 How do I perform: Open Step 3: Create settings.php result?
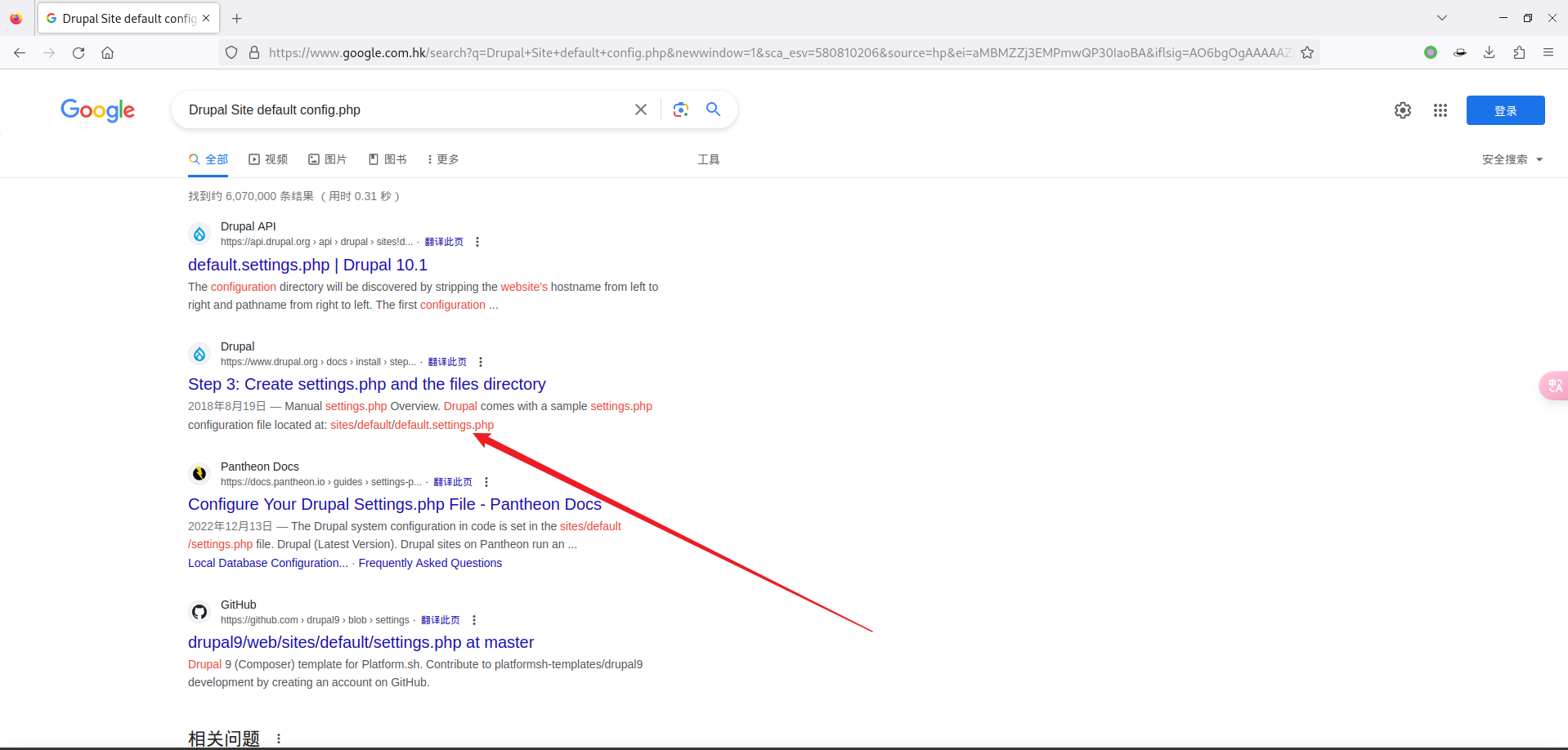point(367,384)
